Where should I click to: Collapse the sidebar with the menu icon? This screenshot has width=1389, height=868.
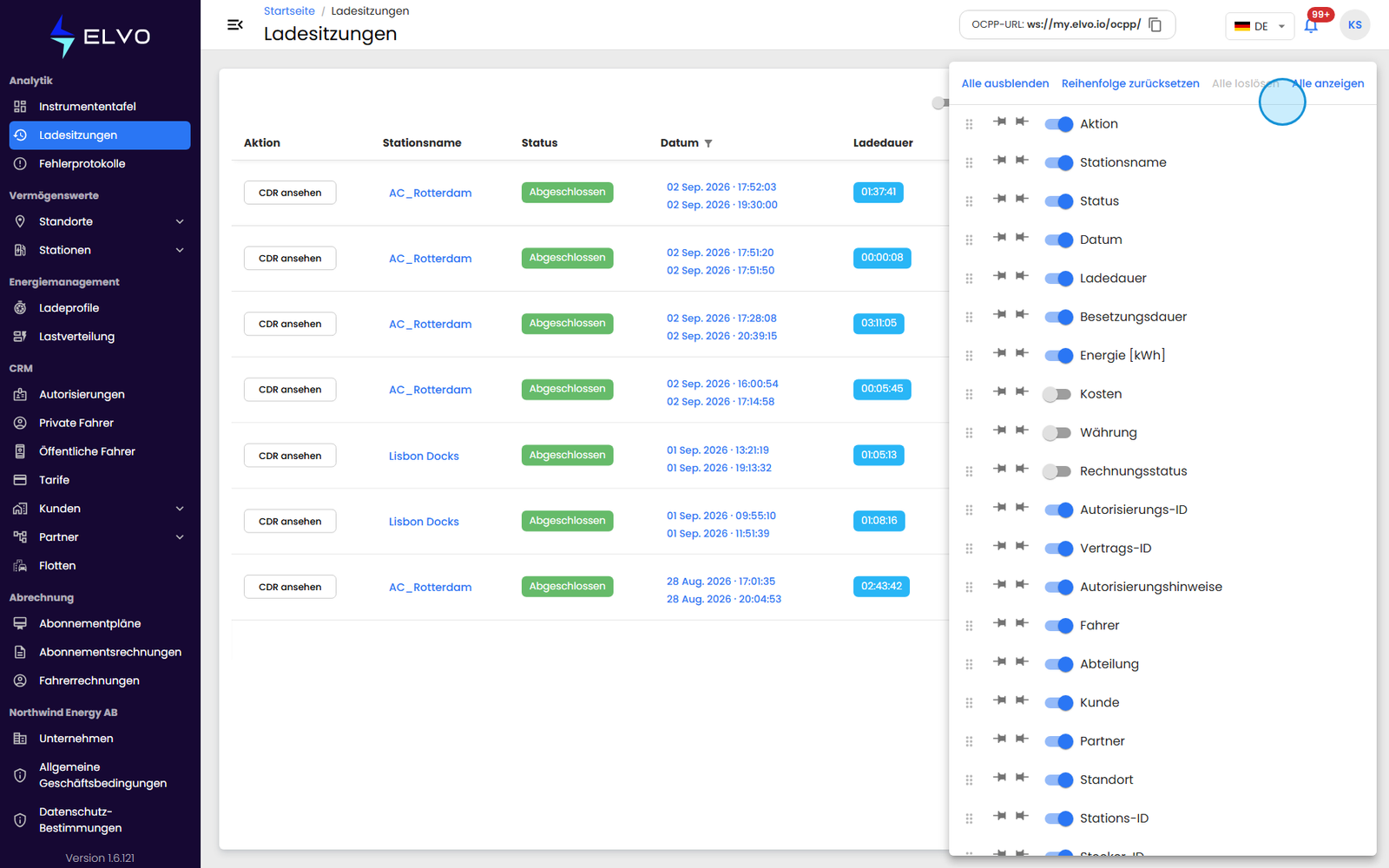234,24
